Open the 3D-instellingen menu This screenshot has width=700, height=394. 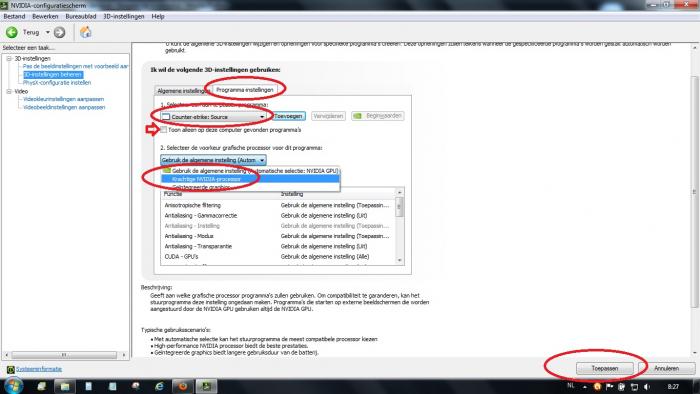tap(124, 17)
